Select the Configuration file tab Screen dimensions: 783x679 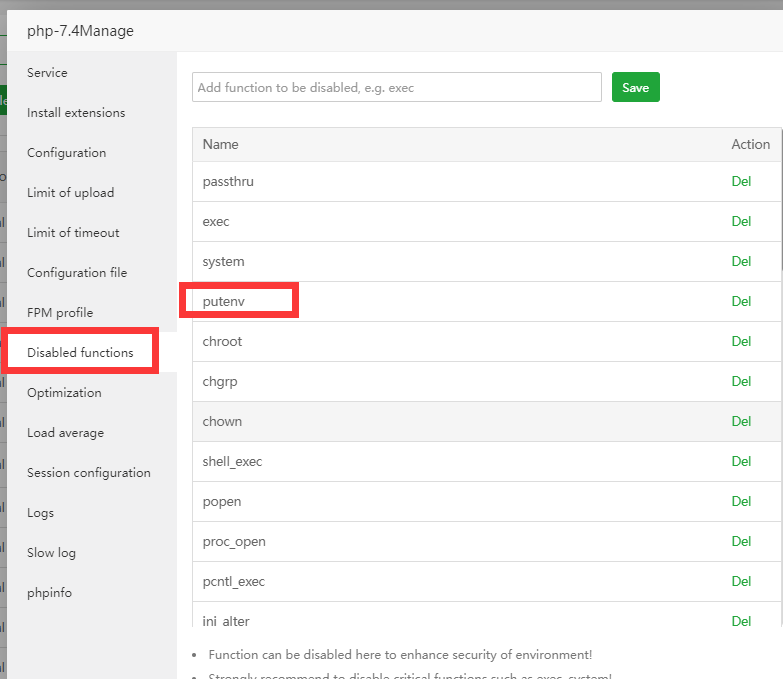77,273
